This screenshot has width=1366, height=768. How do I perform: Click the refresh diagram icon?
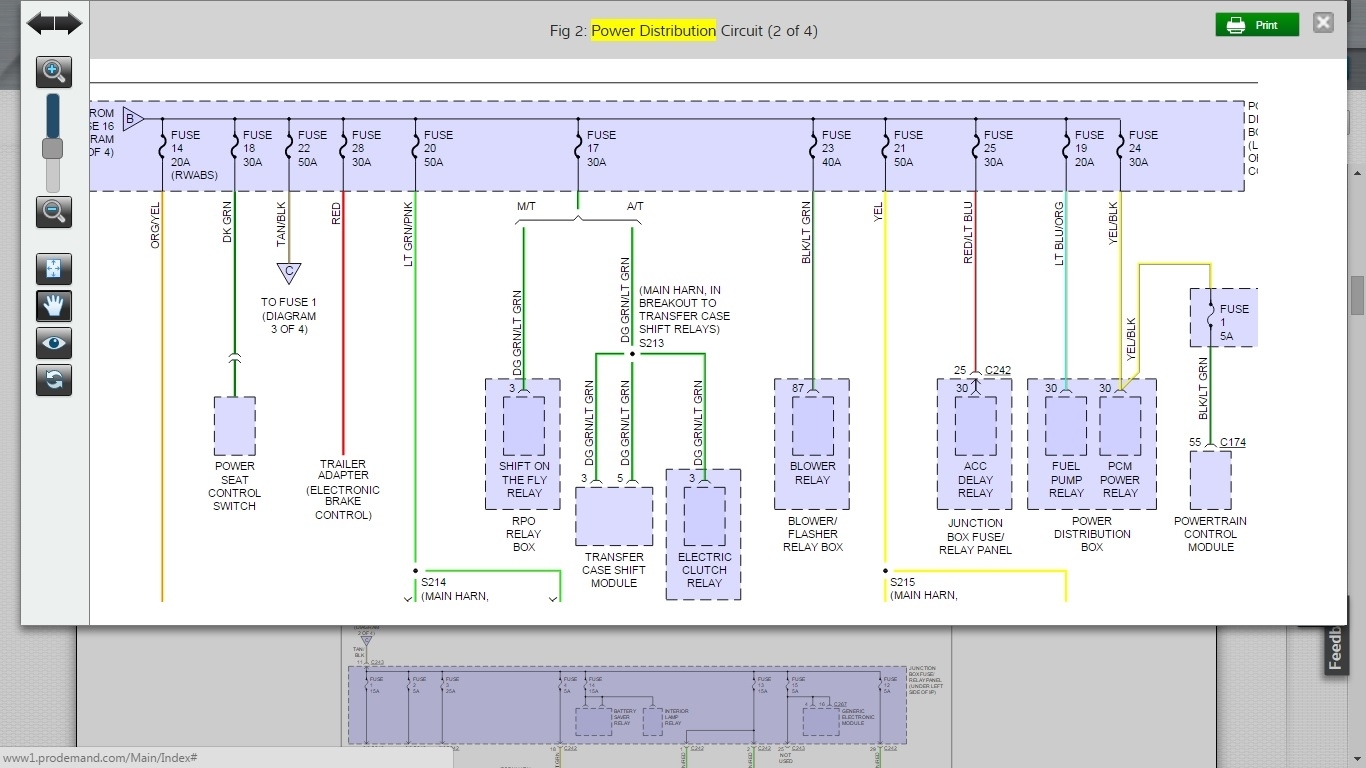(54, 380)
